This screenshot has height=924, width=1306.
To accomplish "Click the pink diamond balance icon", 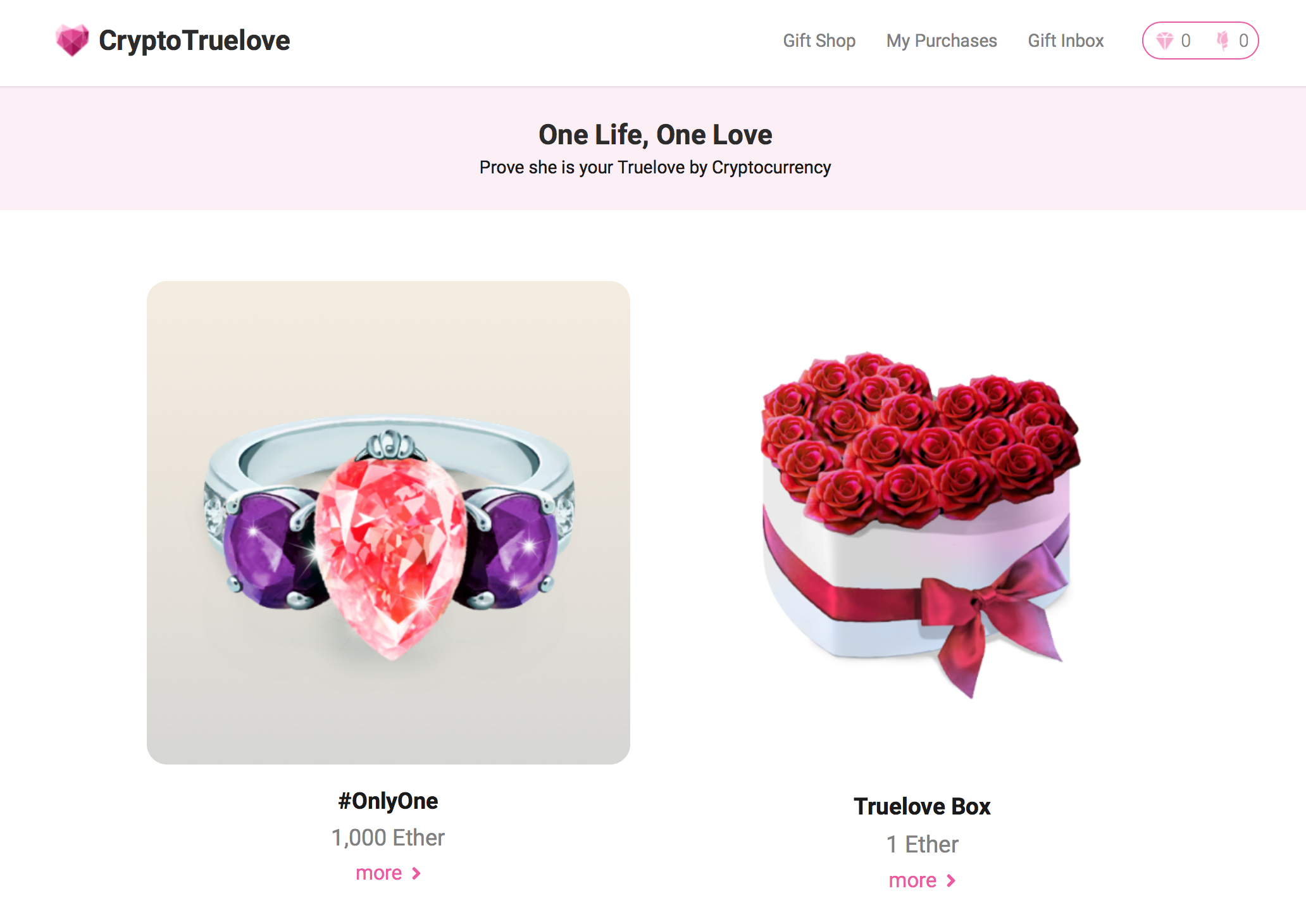I will point(1166,41).
